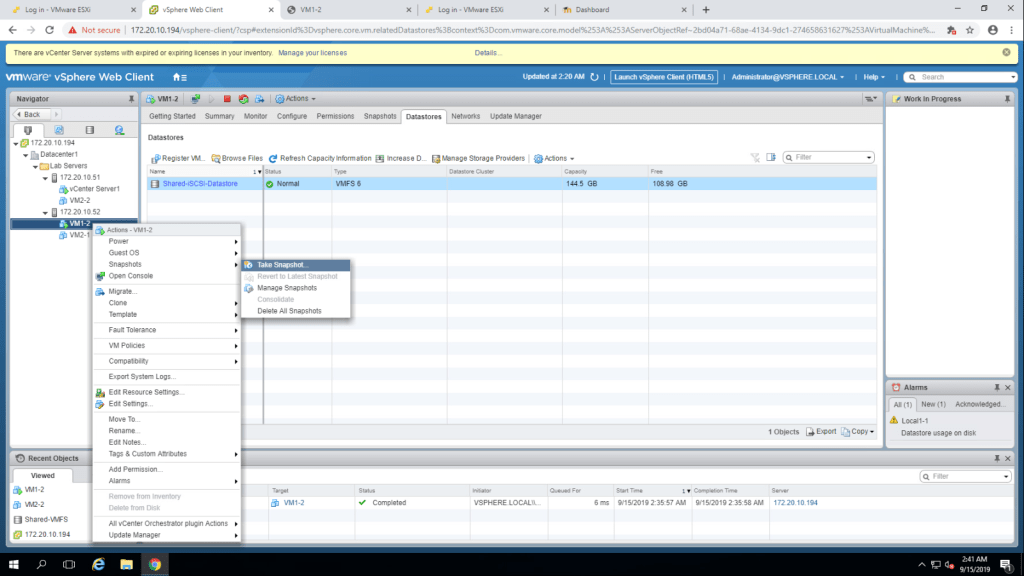Open the Shared-iSCSI-Datastore link
The image size is (1024, 576).
[200, 184]
